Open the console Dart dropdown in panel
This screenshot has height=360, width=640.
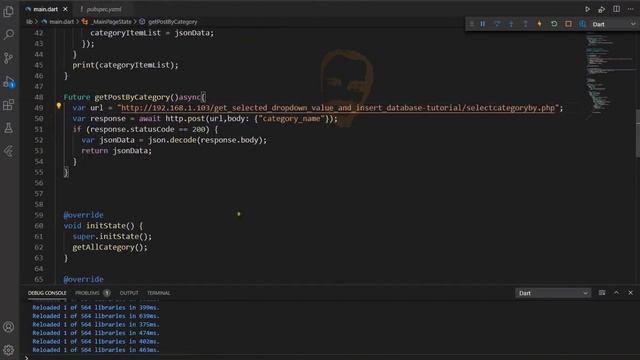[553, 293]
